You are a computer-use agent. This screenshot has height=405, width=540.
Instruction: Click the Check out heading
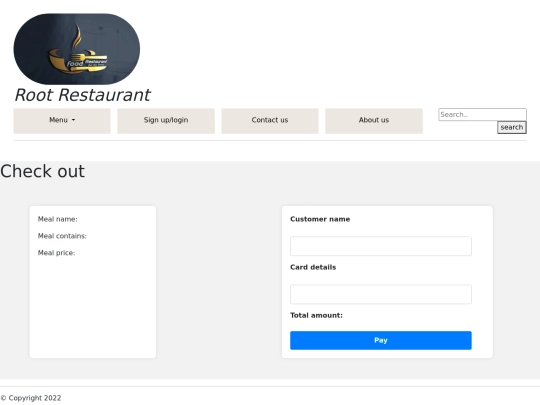click(x=42, y=171)
